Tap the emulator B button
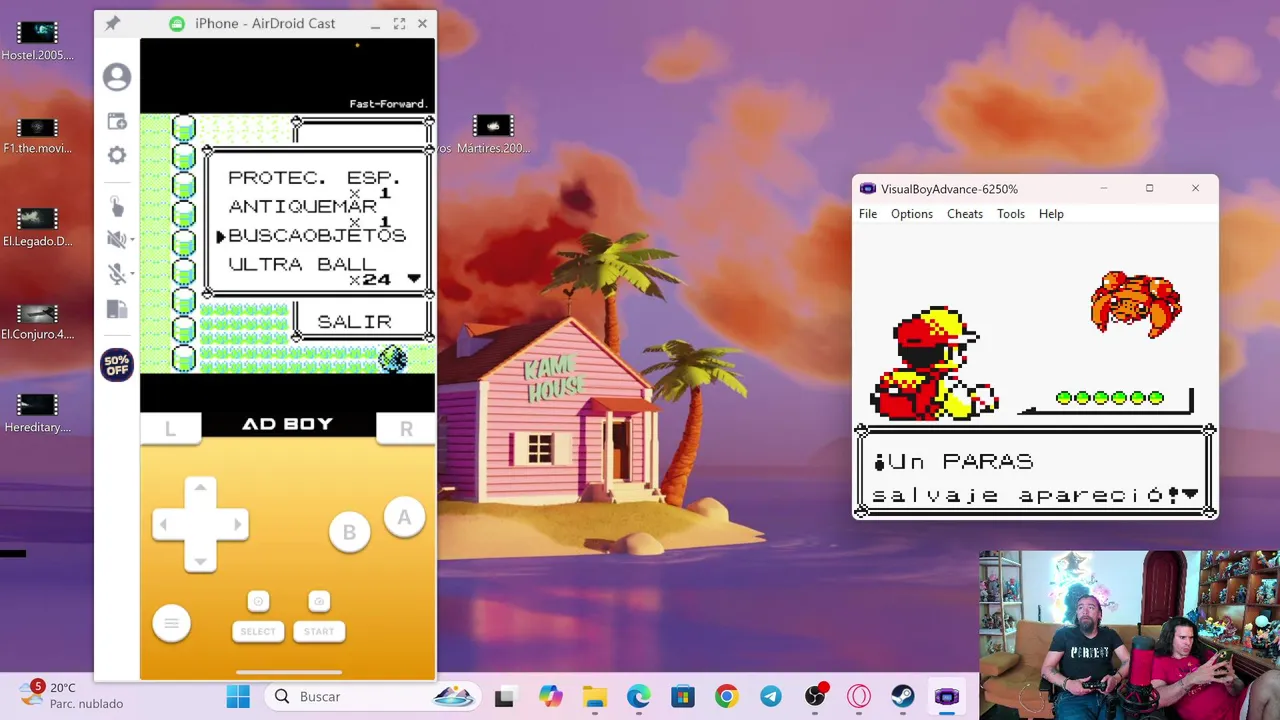Screen dimensions: 1280x720 click(349, 532)
